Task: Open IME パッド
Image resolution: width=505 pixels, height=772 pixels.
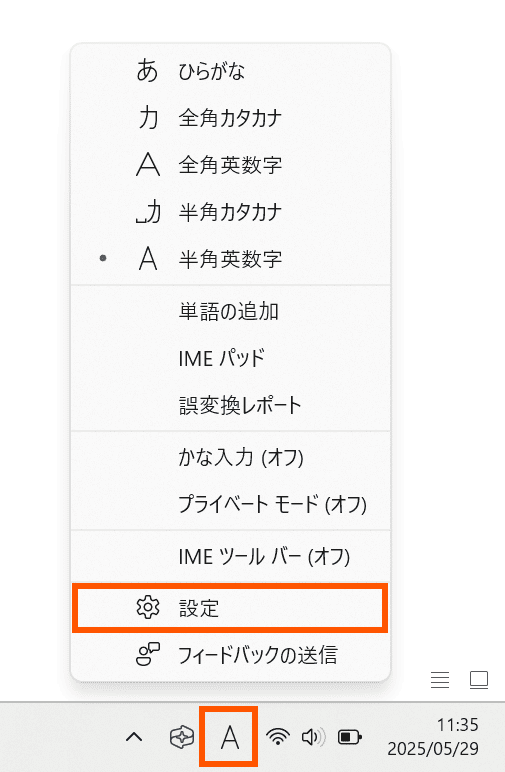Action: coord(230,358)
